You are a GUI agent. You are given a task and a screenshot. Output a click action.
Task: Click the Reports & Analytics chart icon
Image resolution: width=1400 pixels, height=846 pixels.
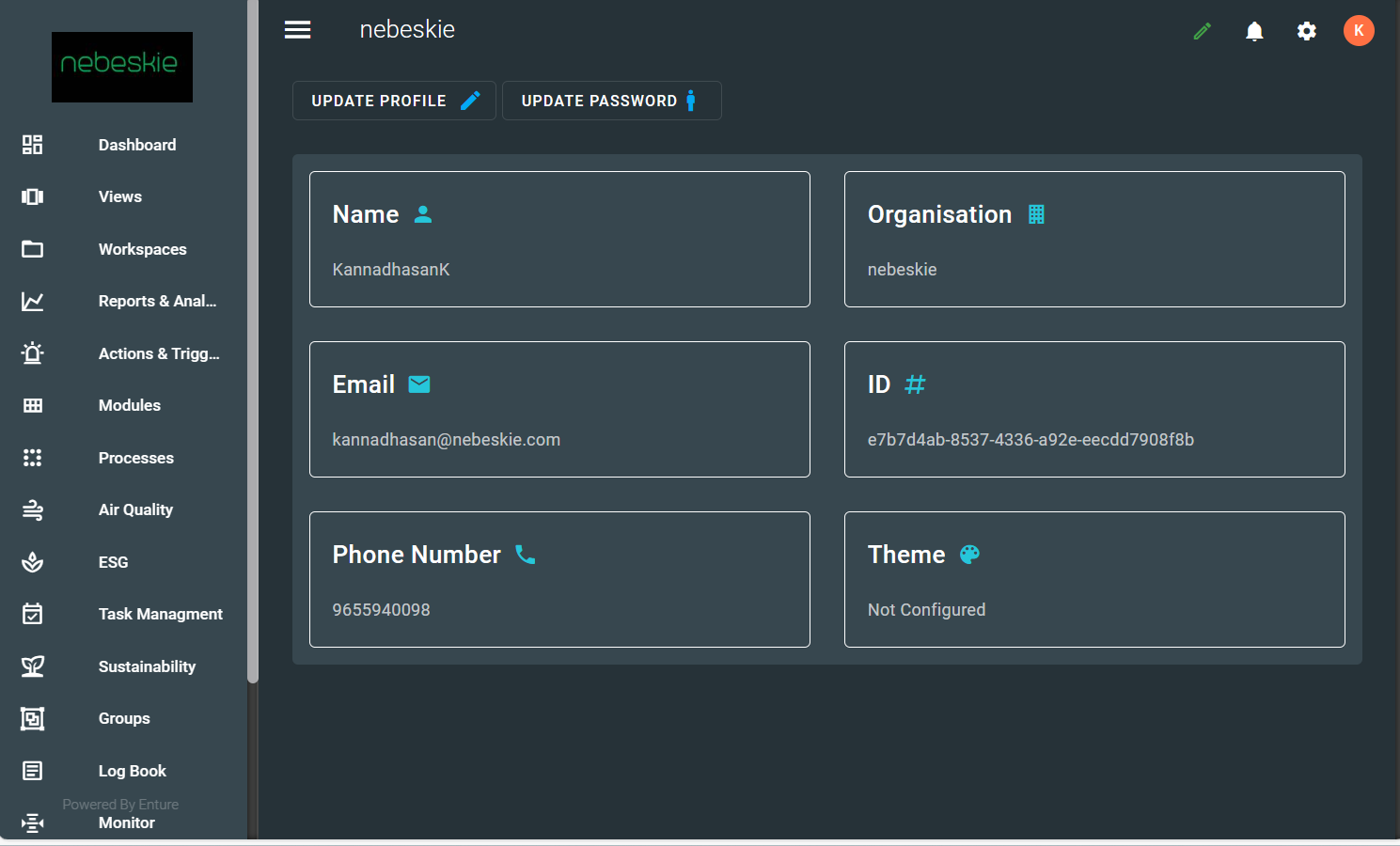pos(33,302)
